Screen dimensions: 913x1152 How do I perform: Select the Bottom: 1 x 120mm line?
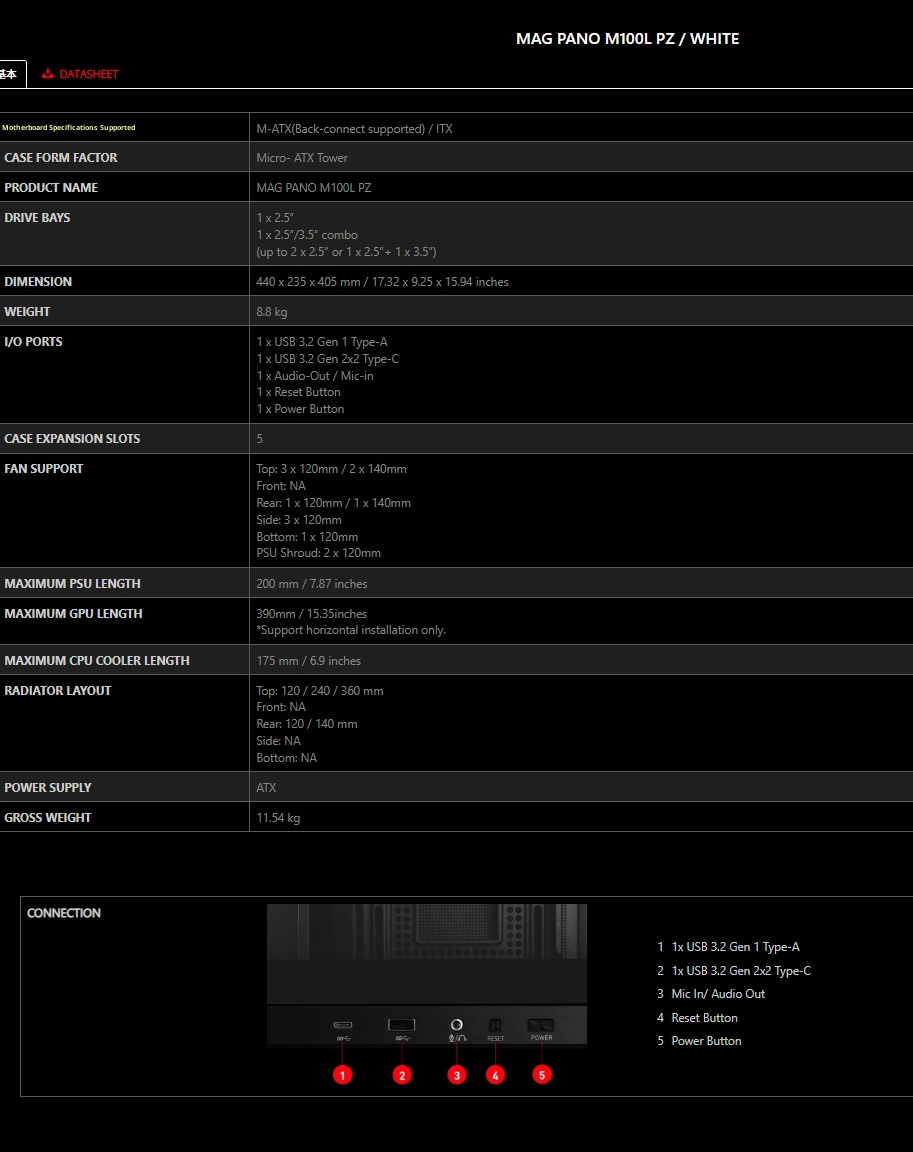click(307, 537)
